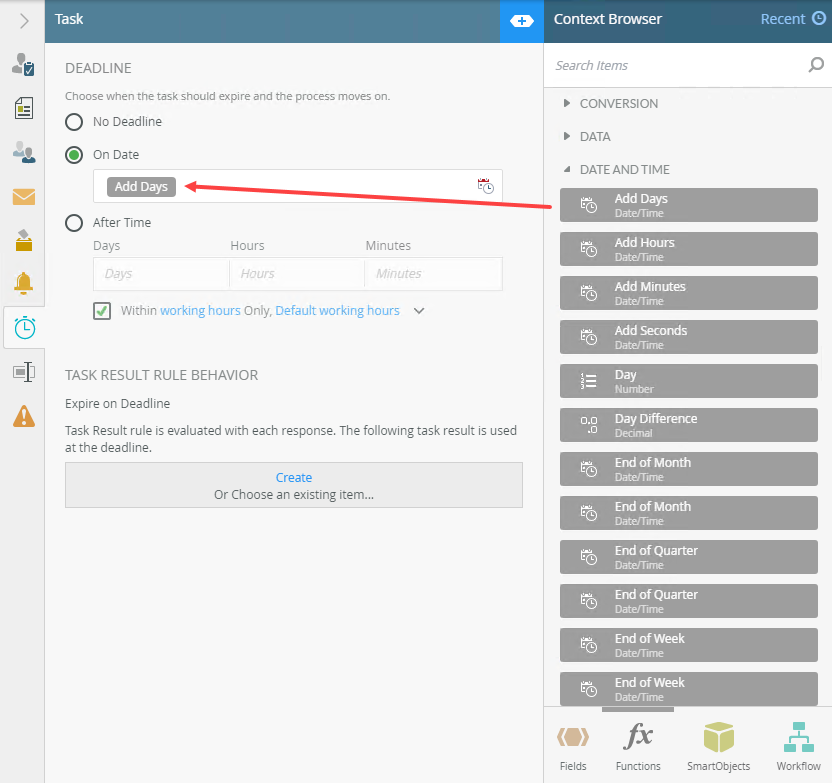Click the Hours input field

[x=296, y=274]
